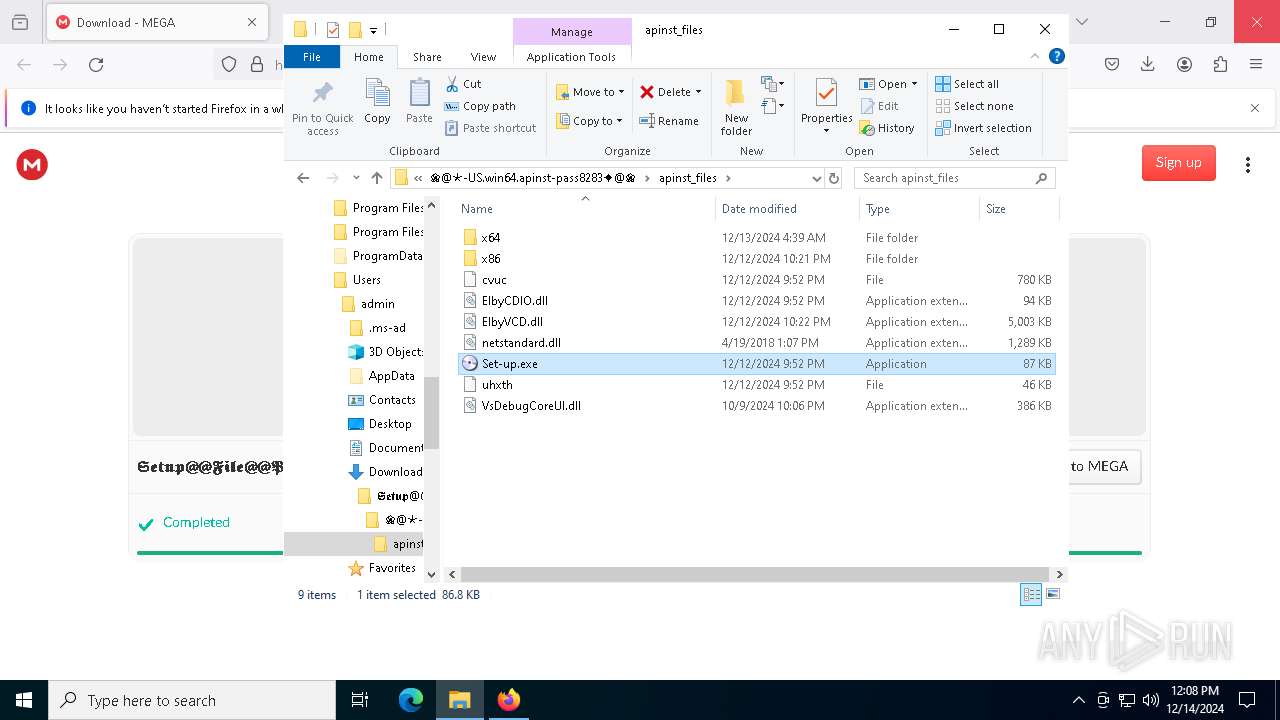This screenshot has height=720, width=1280.
Task: Click Type here to search box
Action: pos(192,700)
